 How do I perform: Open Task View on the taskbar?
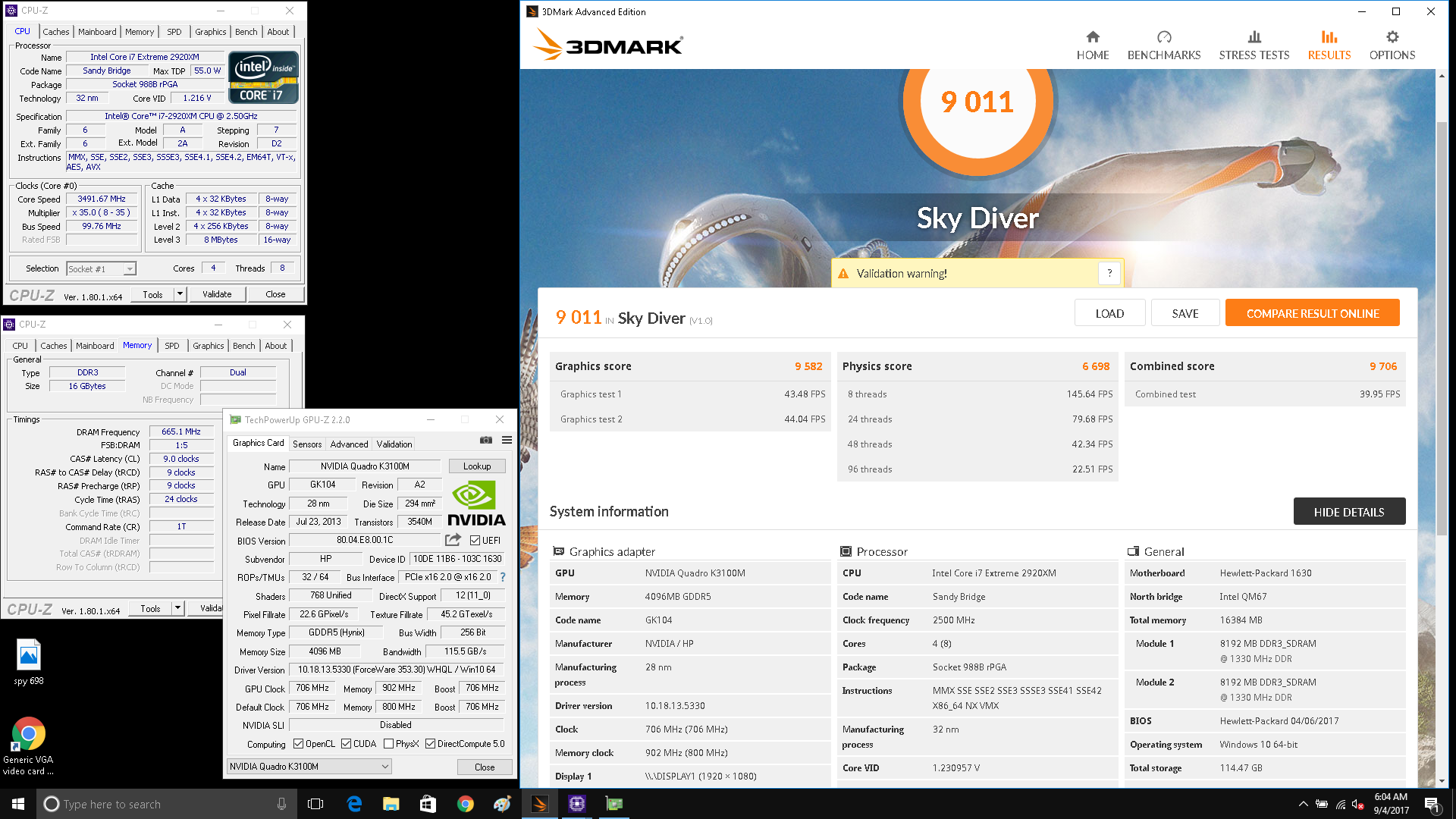click(315, 804)
